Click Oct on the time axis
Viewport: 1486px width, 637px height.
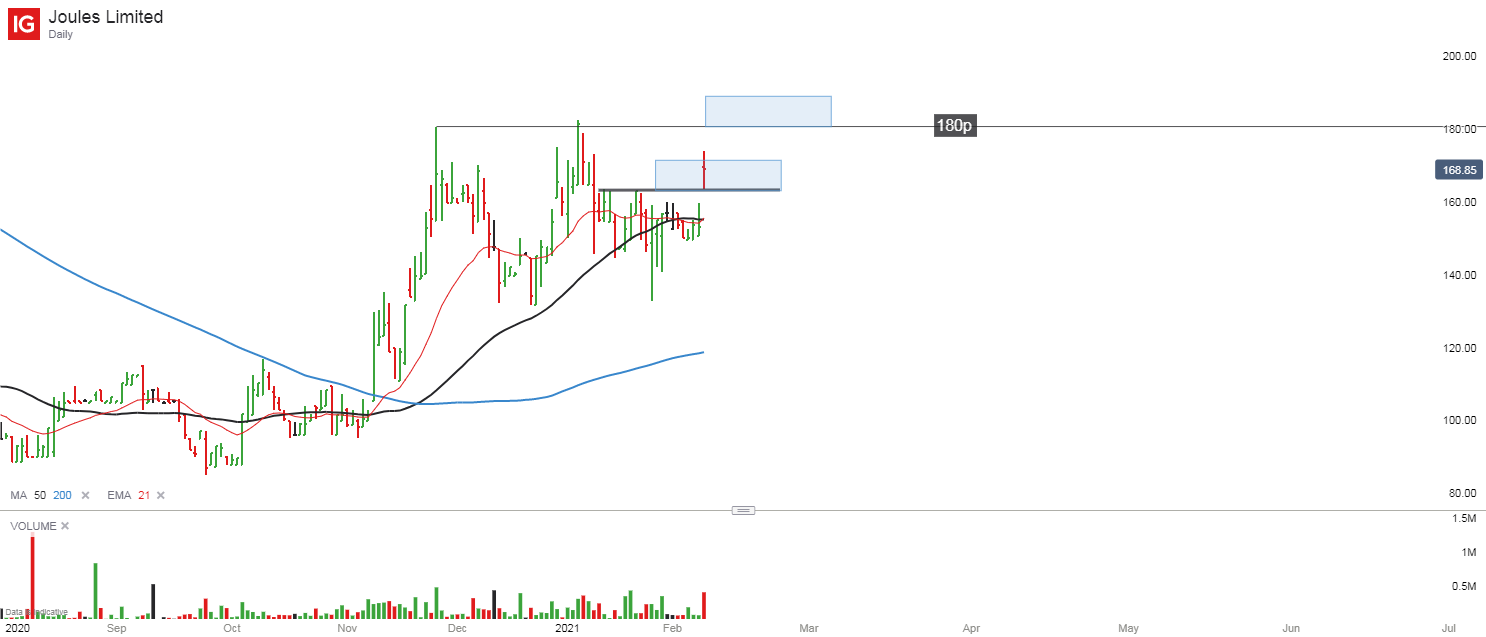[232, 629]
